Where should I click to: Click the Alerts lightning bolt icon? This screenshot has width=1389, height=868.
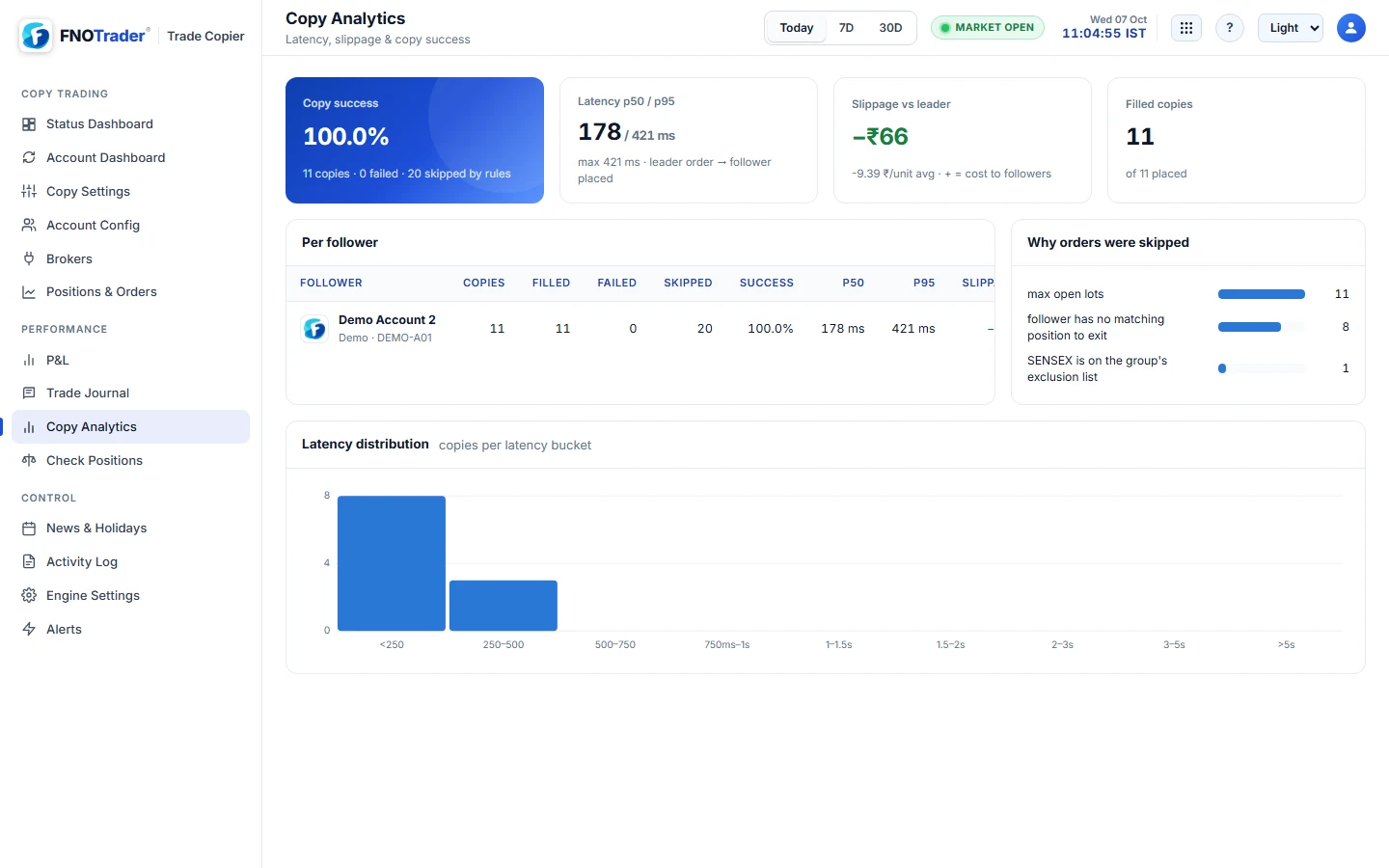tap(29, 629)
